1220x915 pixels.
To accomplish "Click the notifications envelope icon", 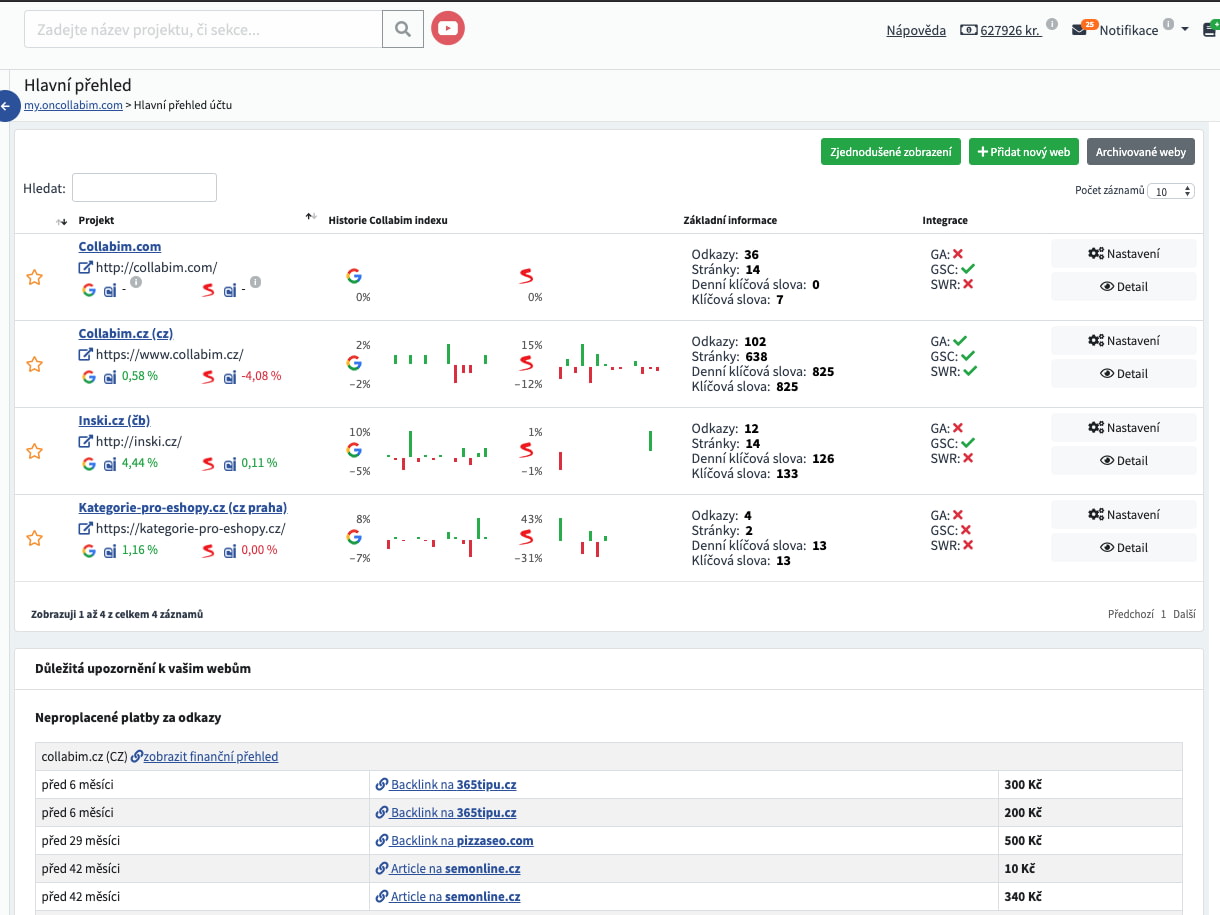I will tap(1079, 30).
